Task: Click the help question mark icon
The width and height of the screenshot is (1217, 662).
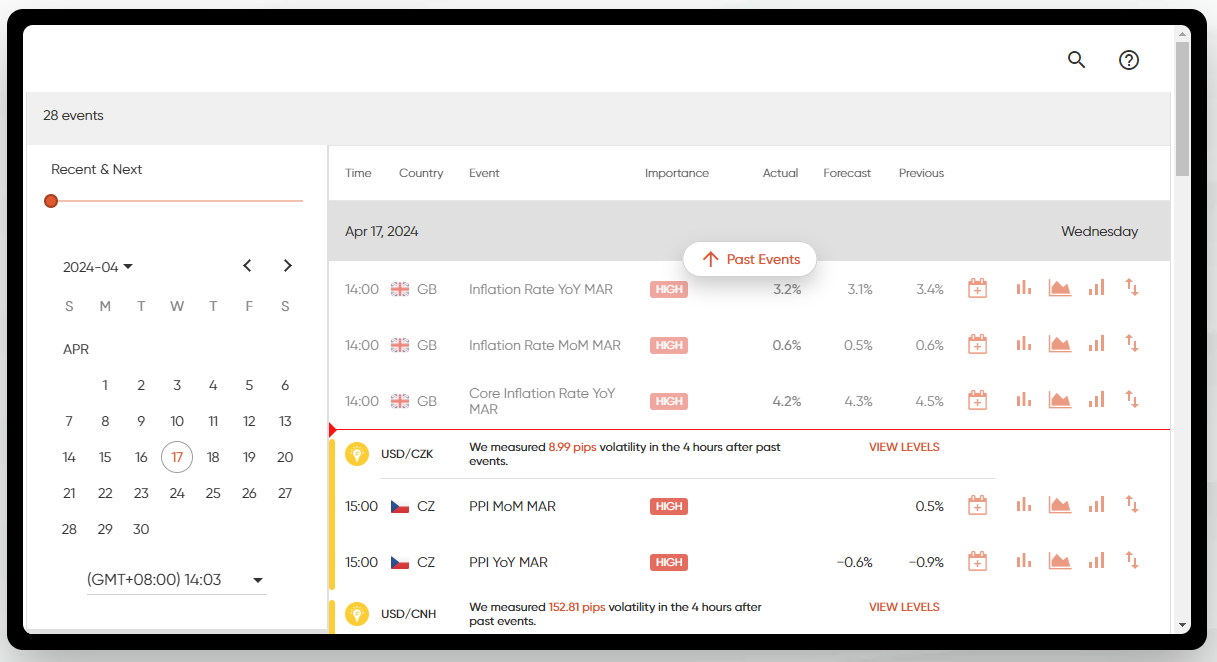Action: 1128,60
